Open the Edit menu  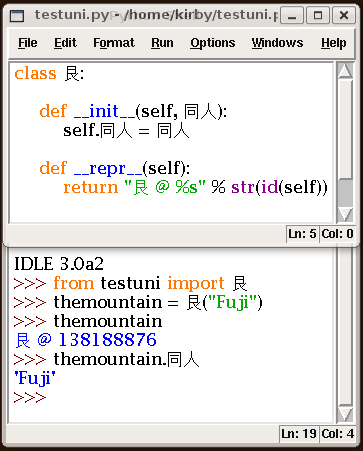(65, 43)
